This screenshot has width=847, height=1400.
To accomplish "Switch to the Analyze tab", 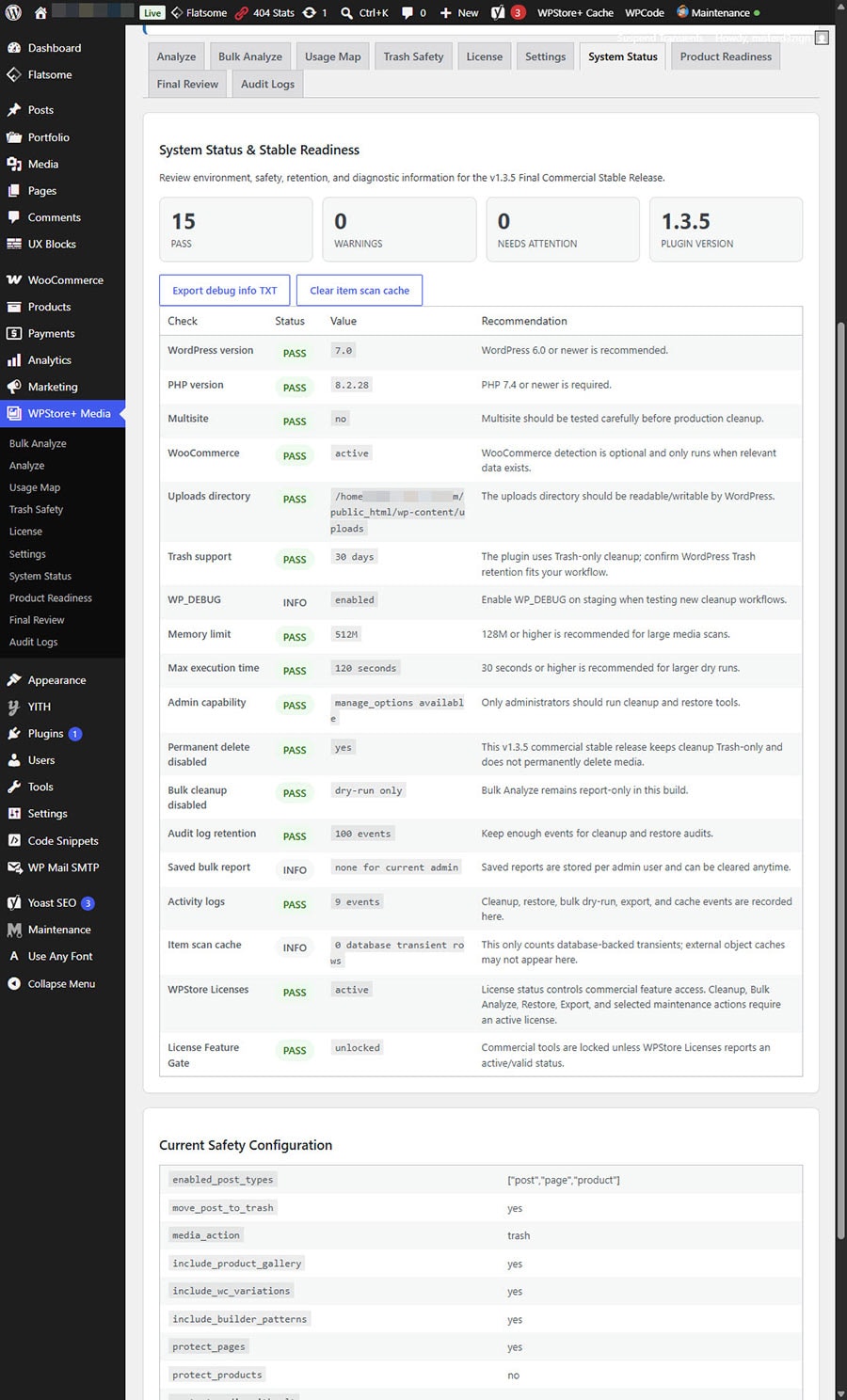I will pos(176,56).
